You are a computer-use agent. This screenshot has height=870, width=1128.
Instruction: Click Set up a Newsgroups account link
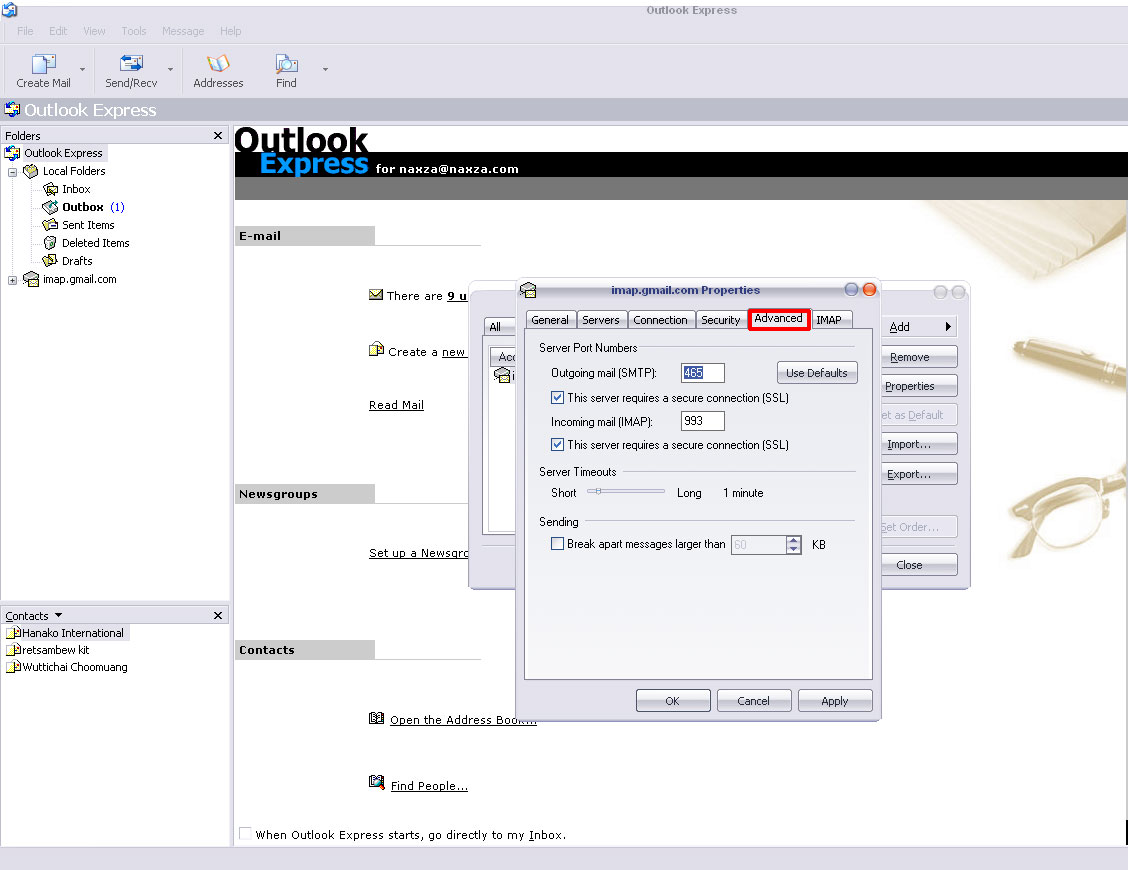tap(418, 553)
